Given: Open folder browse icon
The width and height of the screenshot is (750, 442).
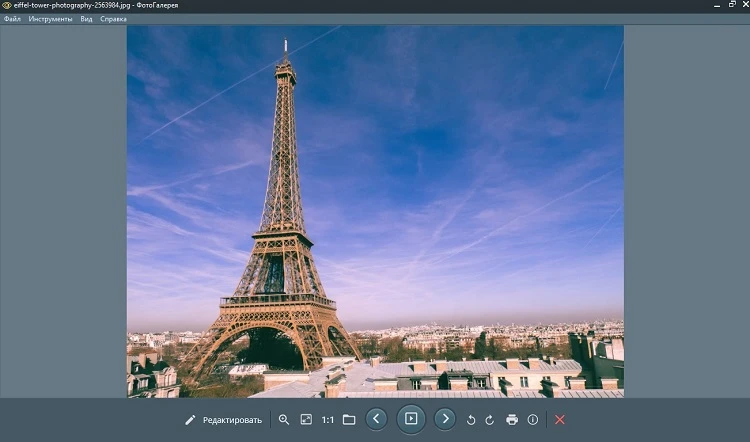Looking at the screenshot, I should click(x=349, y=420).
